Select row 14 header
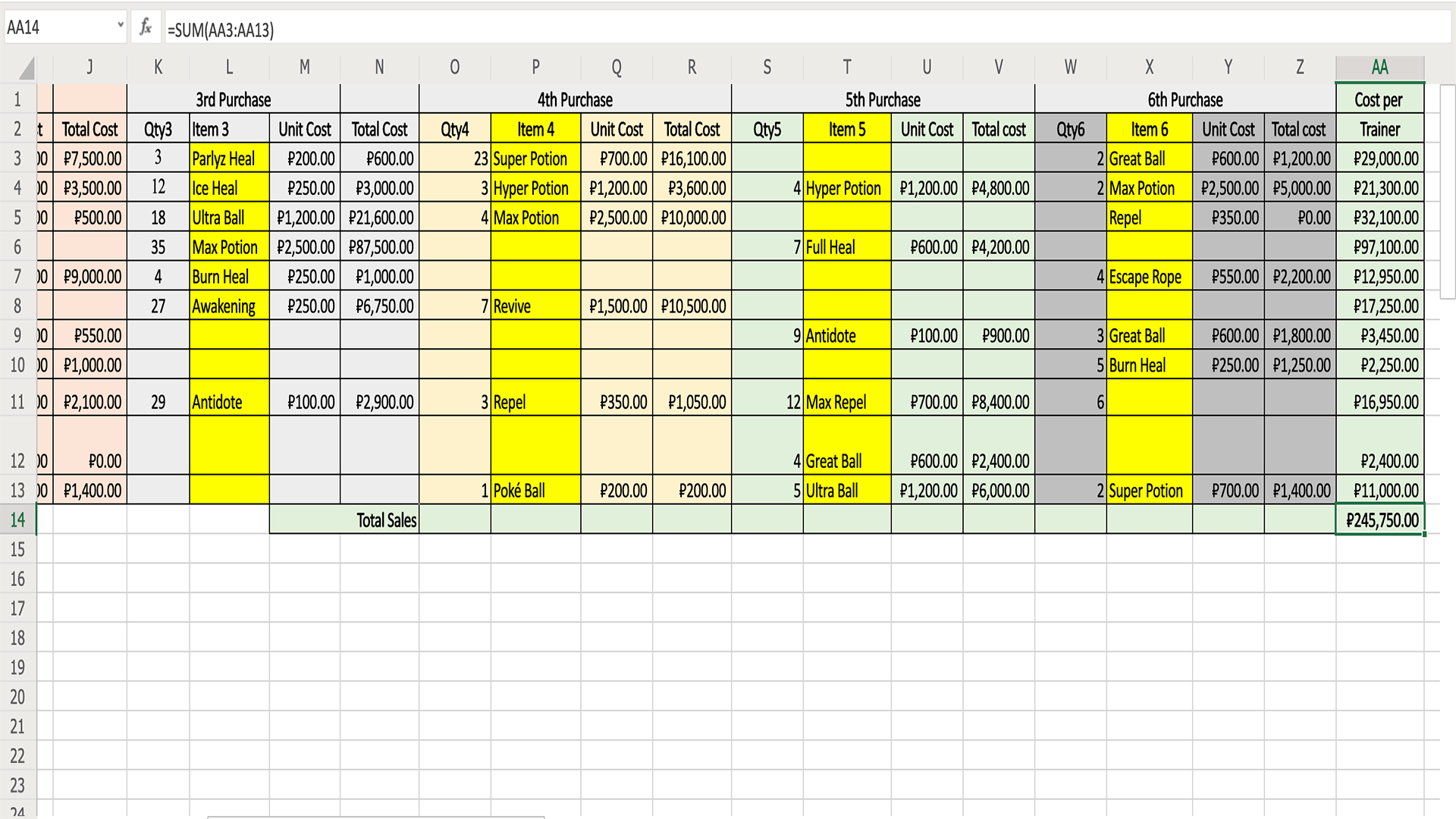This screenshot has width=1456, height=819. tap(17, 520)
